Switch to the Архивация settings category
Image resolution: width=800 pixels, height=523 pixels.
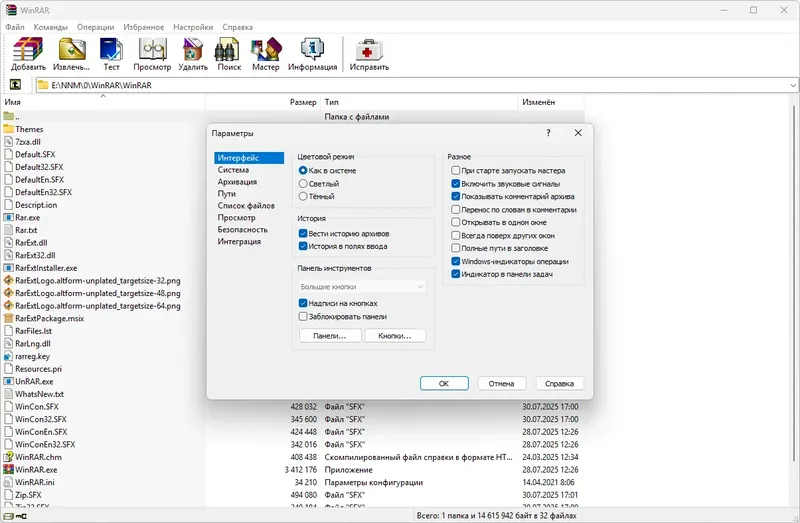237,182
